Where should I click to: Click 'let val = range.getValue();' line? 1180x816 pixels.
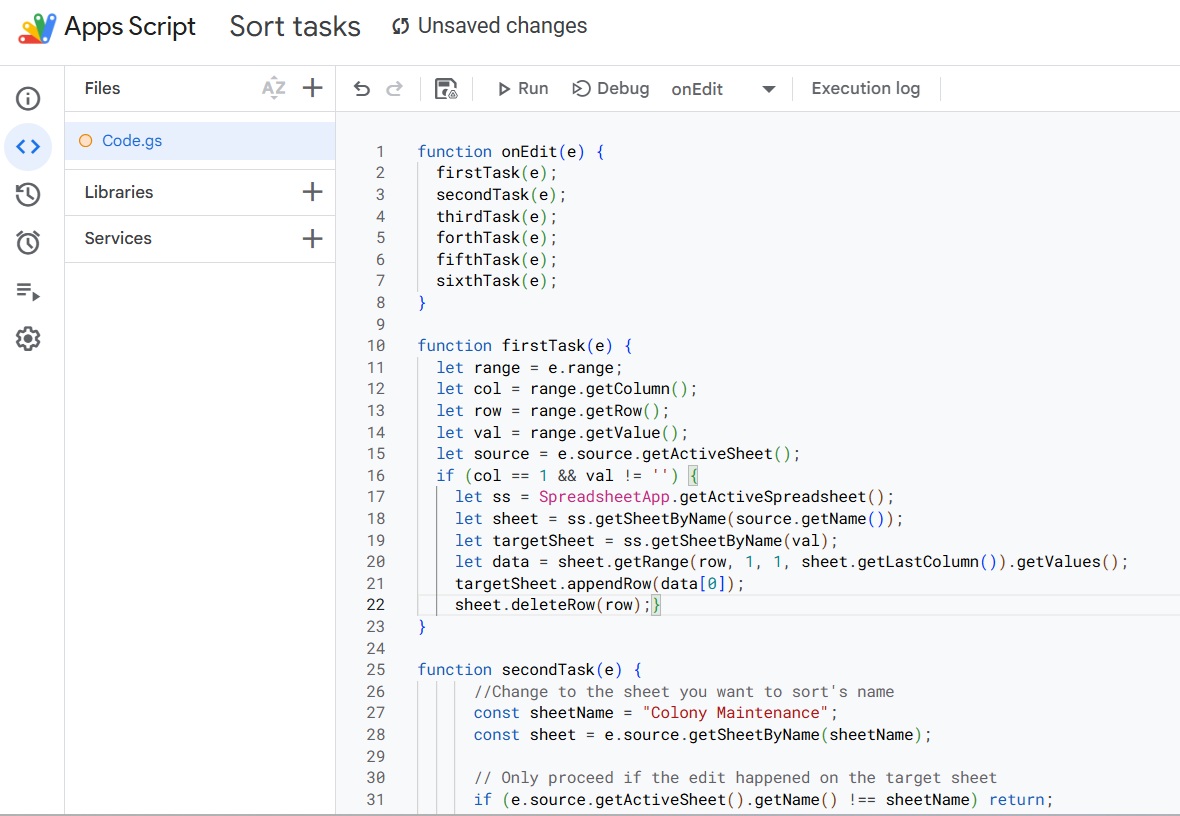point(562,433)
